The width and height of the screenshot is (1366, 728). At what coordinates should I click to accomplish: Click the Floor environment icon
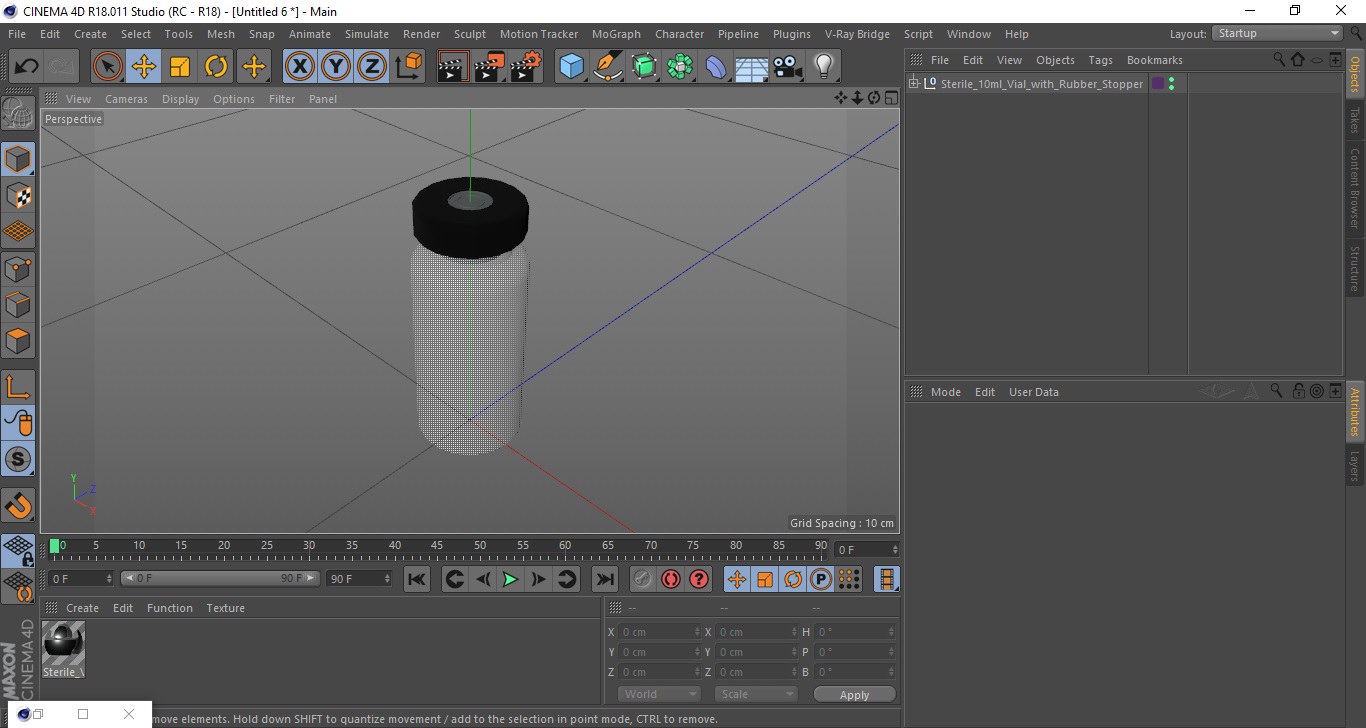pyautogui.click(x=752, y=67)
